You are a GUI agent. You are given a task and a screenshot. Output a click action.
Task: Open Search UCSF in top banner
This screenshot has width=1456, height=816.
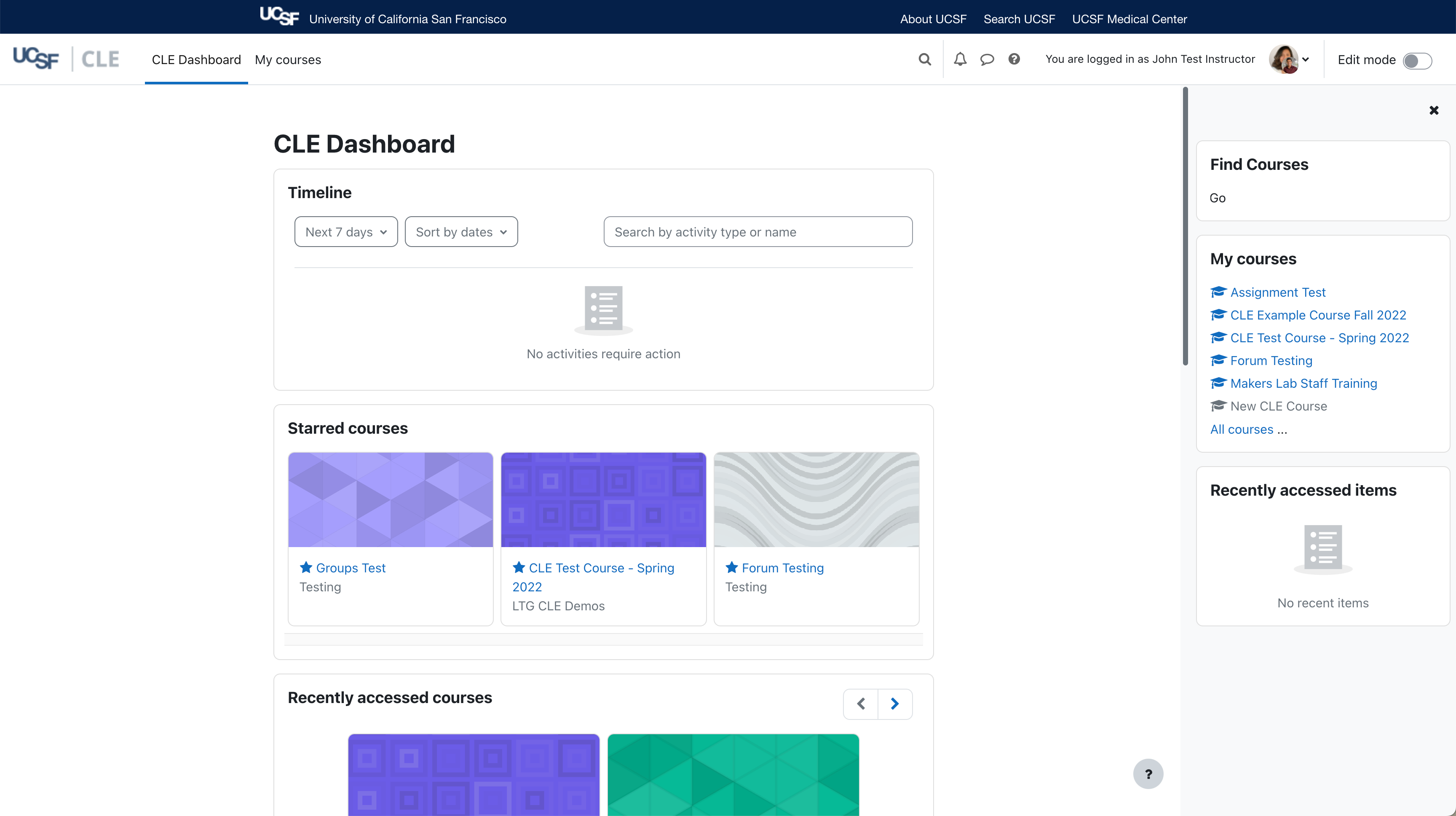pyautogui.click(x=1019, y=19)
